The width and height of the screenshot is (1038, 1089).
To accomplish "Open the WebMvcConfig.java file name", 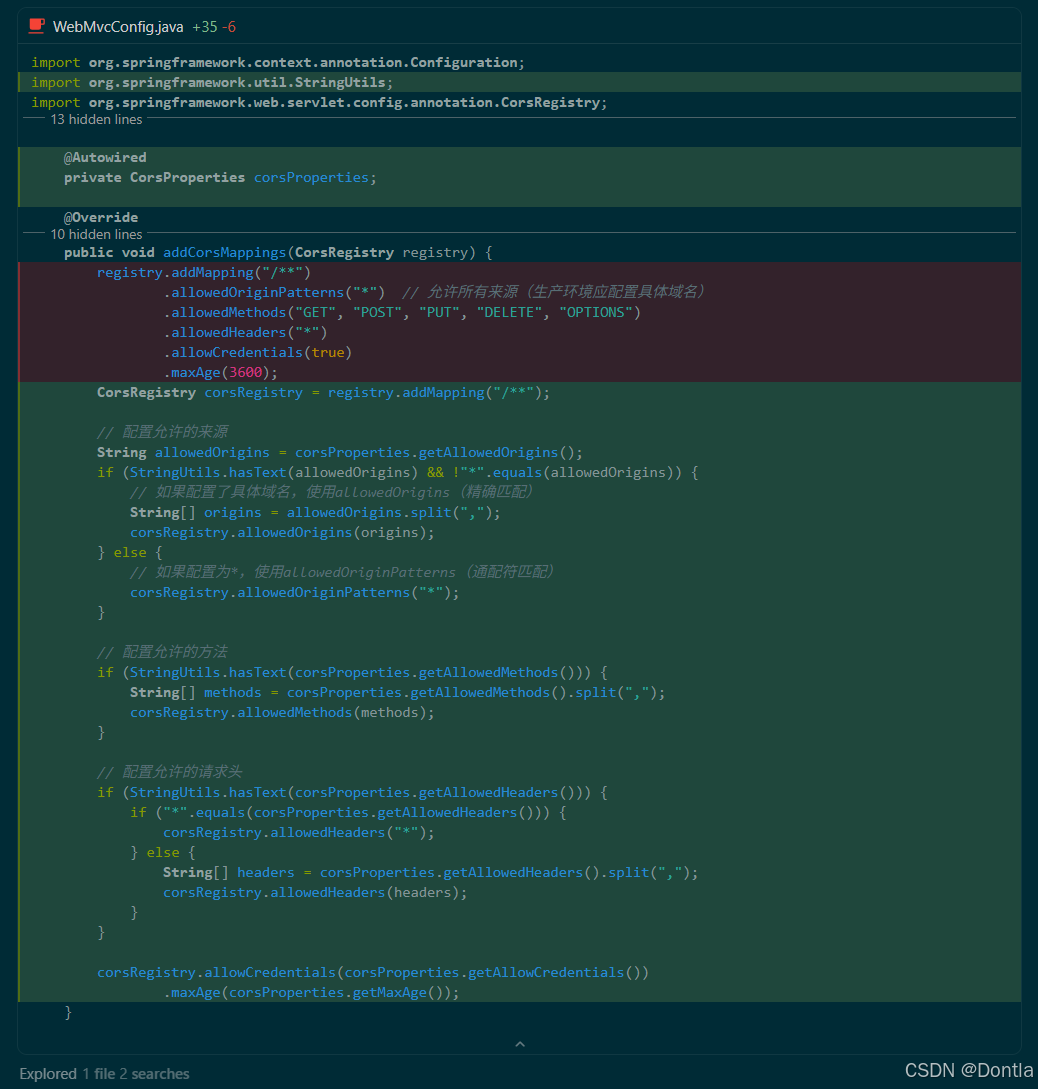I will [118, 27].
